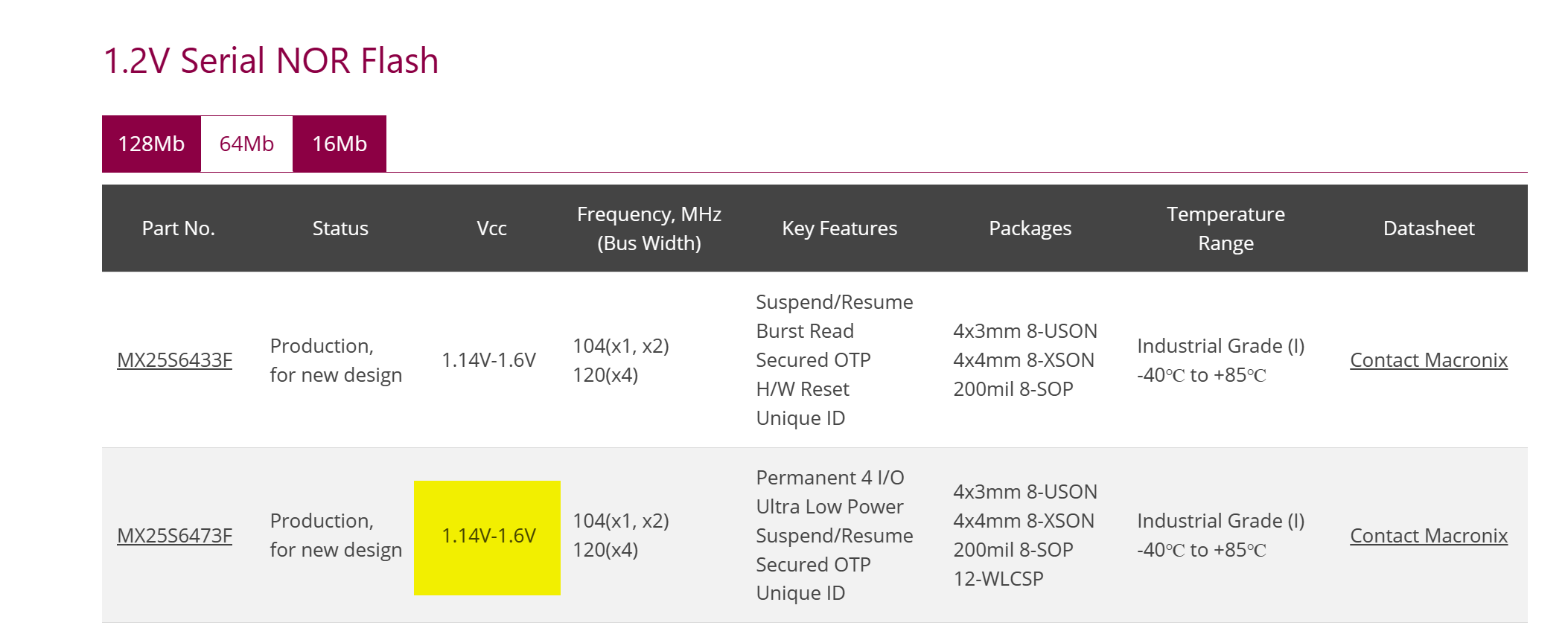This screenshot has height=640, width=1568.
Task: Click the Permanent 4 I/O feature text
Action: point(829,478)
